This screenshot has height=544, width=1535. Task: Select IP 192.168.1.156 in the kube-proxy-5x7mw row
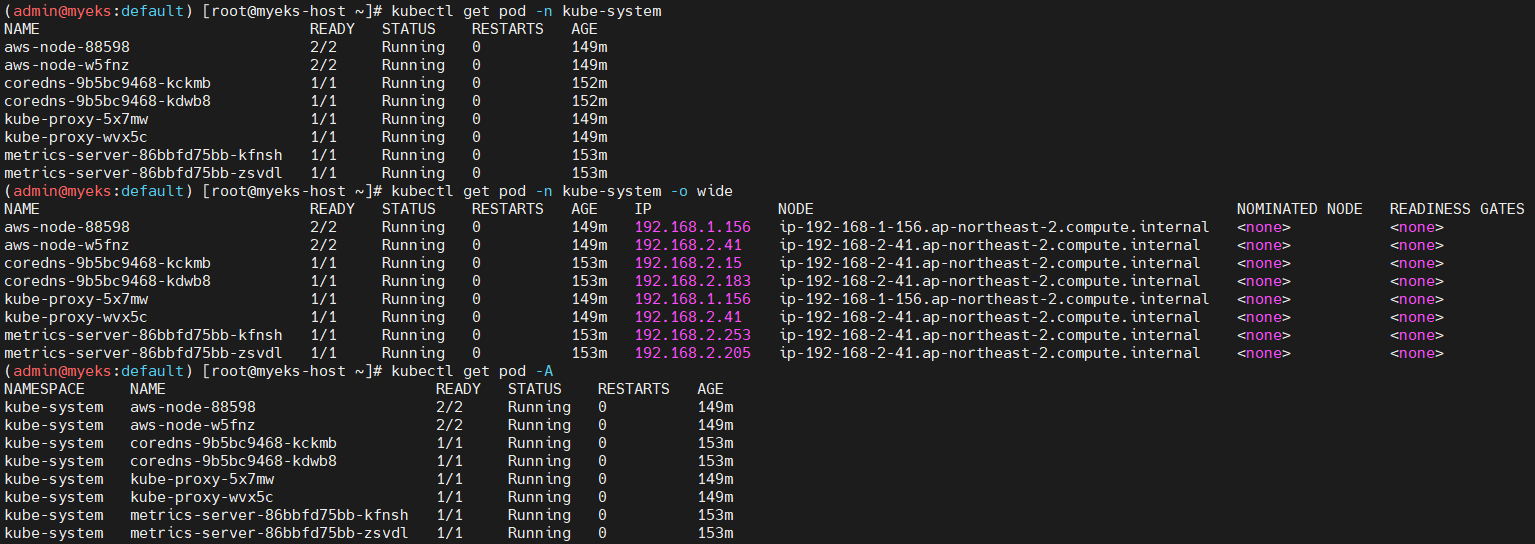click(692, 299)
